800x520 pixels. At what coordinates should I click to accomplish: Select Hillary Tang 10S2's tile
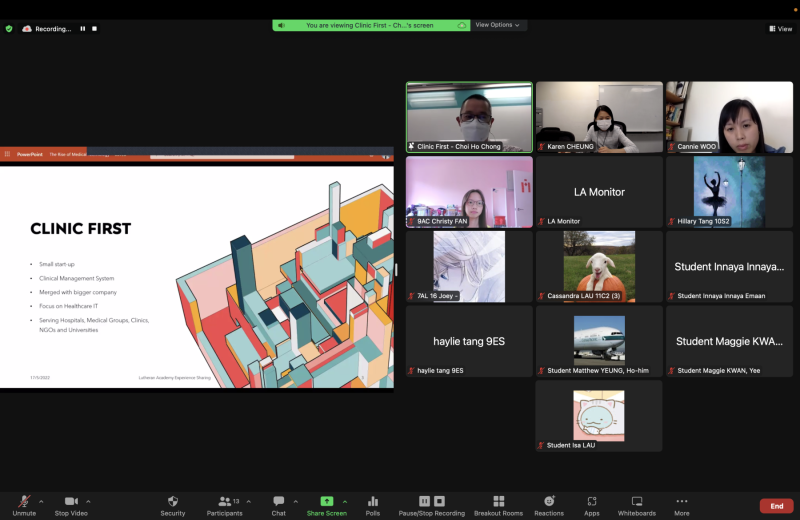[730, 191]
